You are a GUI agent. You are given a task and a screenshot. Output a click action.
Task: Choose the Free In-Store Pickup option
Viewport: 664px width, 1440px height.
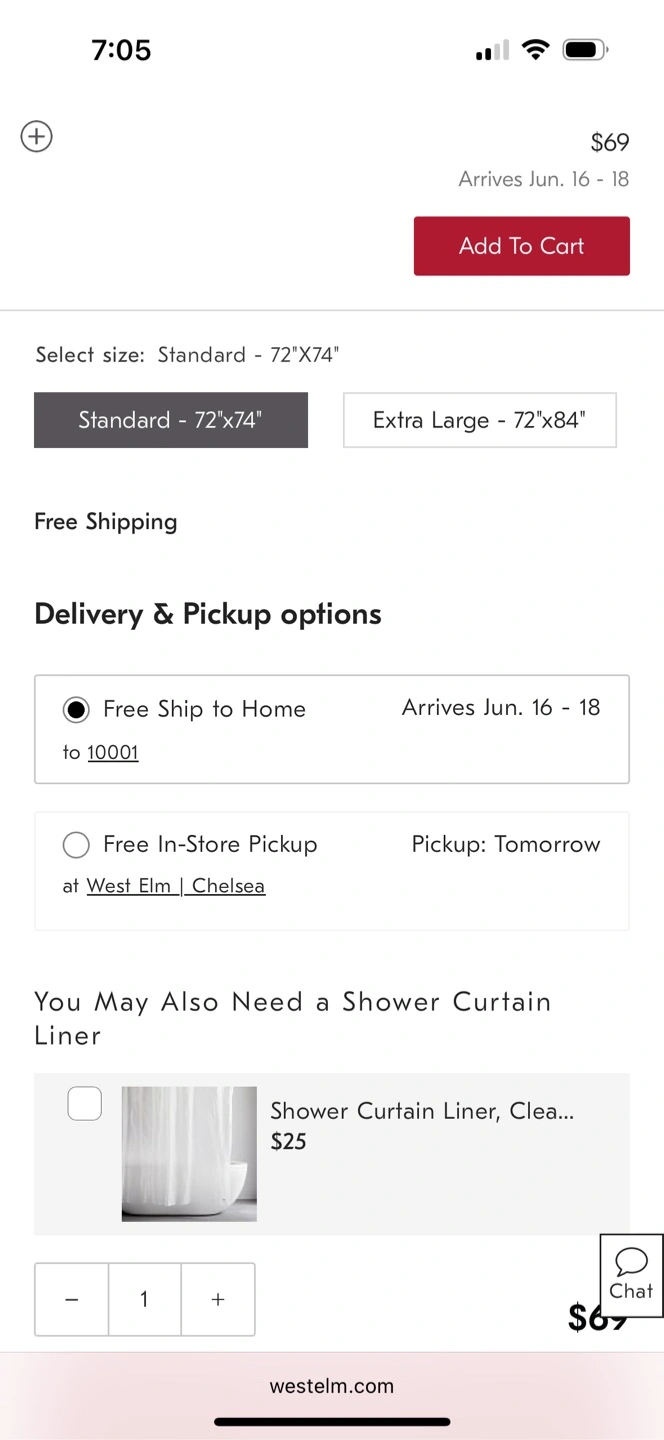pyautogui.click(x=76, y=845)
